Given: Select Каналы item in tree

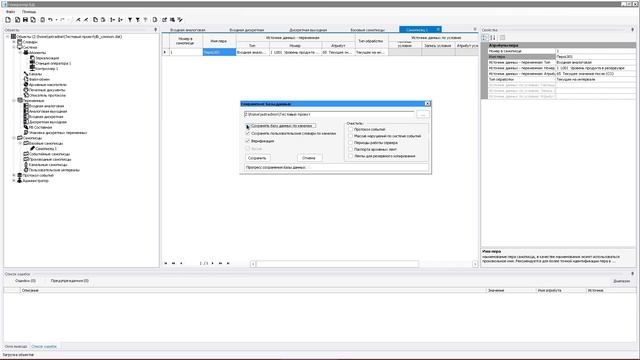Looking at the screenshot, I should (35, 74).
